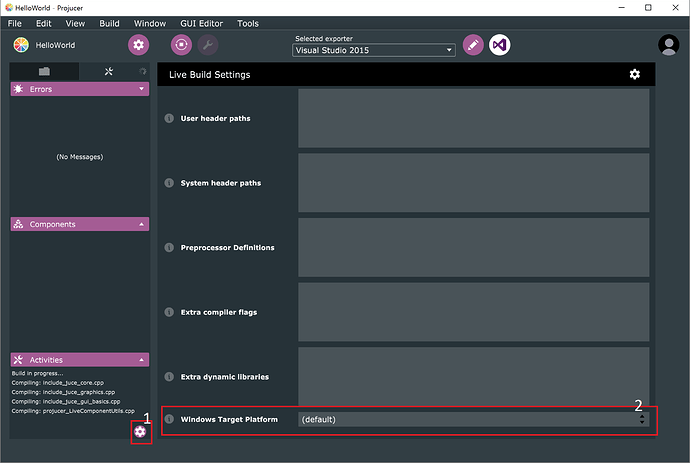Toggle the Components panel header
Screen dimensions: 690x463
[80, 224]
